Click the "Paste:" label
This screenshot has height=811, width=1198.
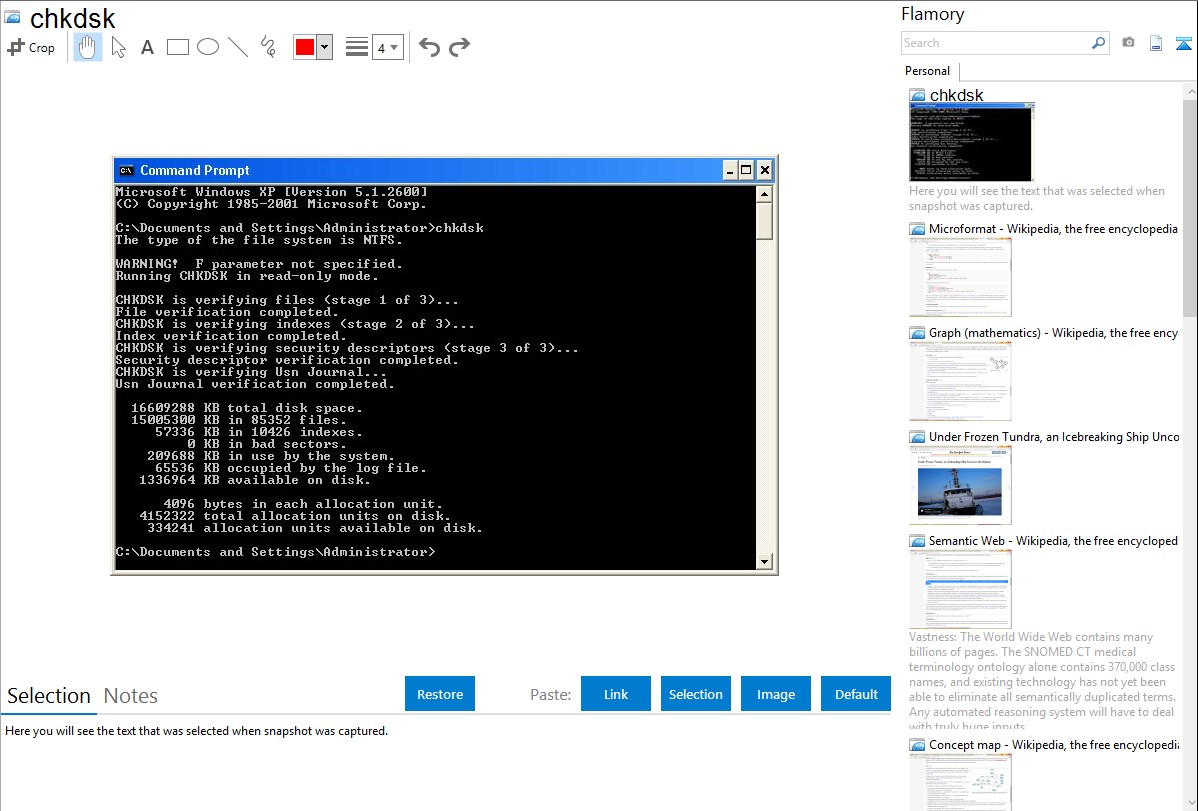(x=551, y=695)
